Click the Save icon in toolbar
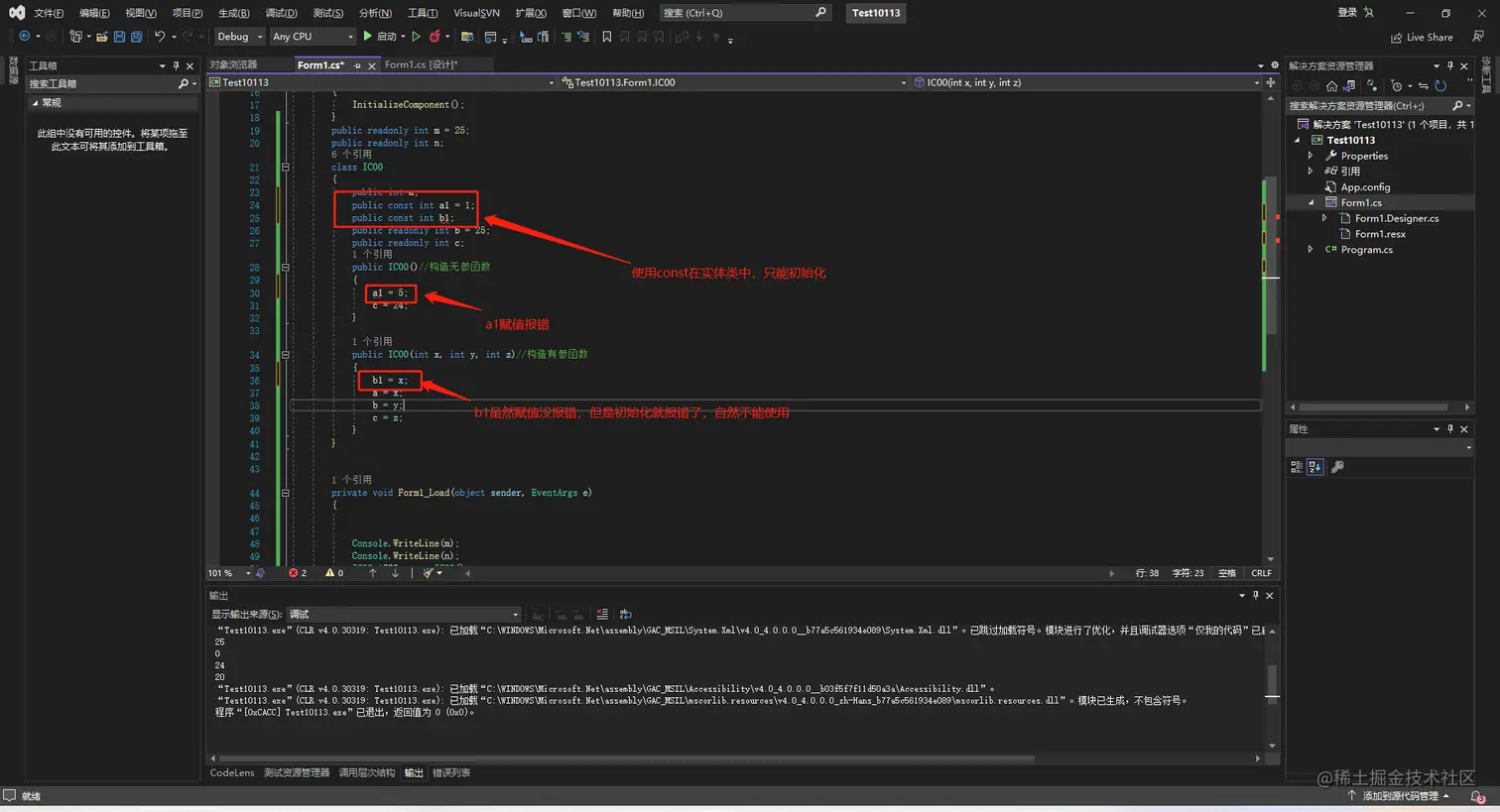Image resolution: width=1500 pixels, height=812 pixels. pos(119,37)
